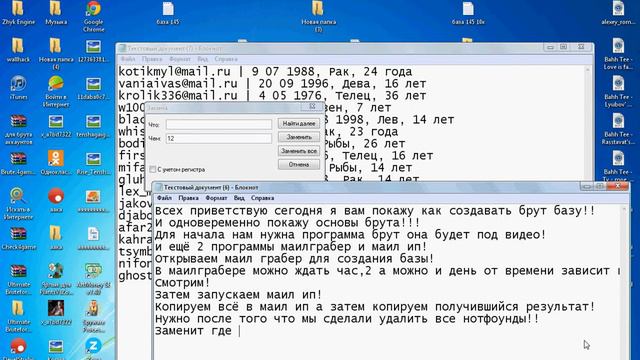Viewport: 640px width, 360px height.
Task: Click line Открываем маил грабер для создания базы!
Action: [x=294, y=259]
